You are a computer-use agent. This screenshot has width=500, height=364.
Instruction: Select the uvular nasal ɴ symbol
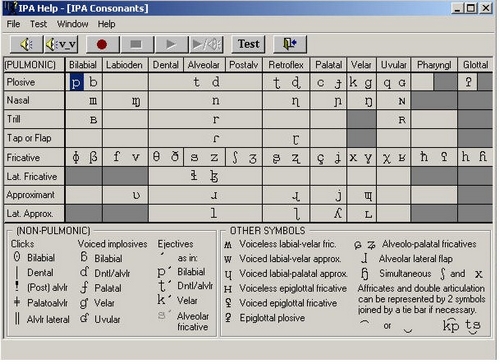coord(402,101)
